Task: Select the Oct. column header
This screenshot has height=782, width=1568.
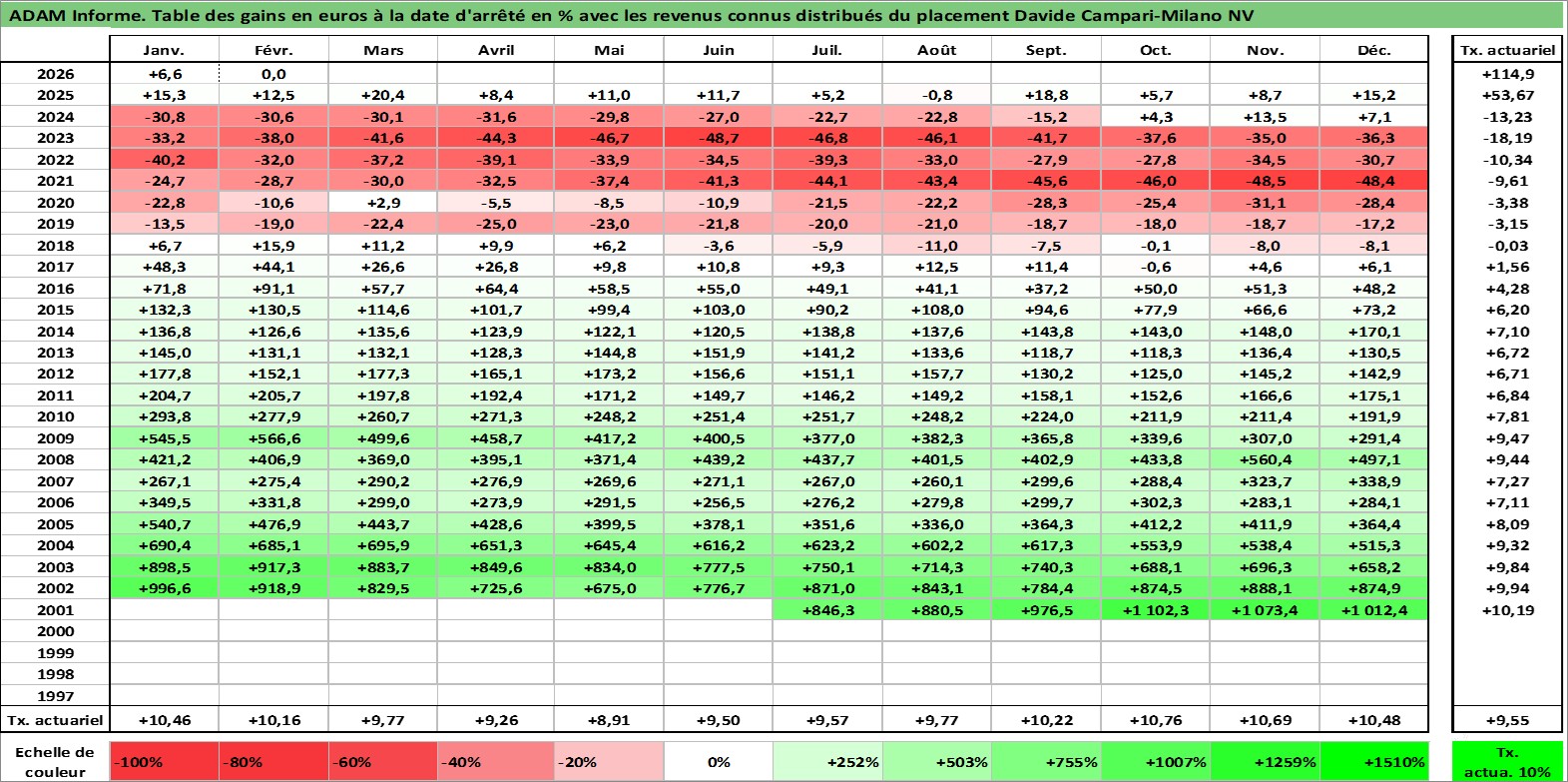Action: pos(1155,50)
